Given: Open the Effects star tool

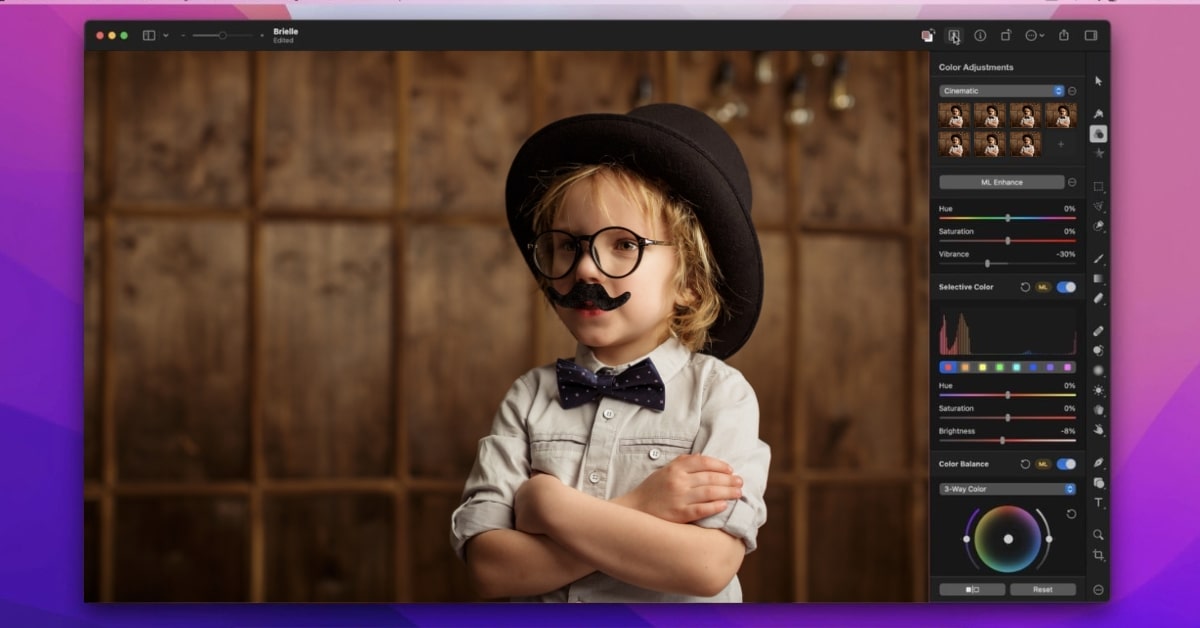Looking at the screenshot, I should click(x=1098, y=154).
